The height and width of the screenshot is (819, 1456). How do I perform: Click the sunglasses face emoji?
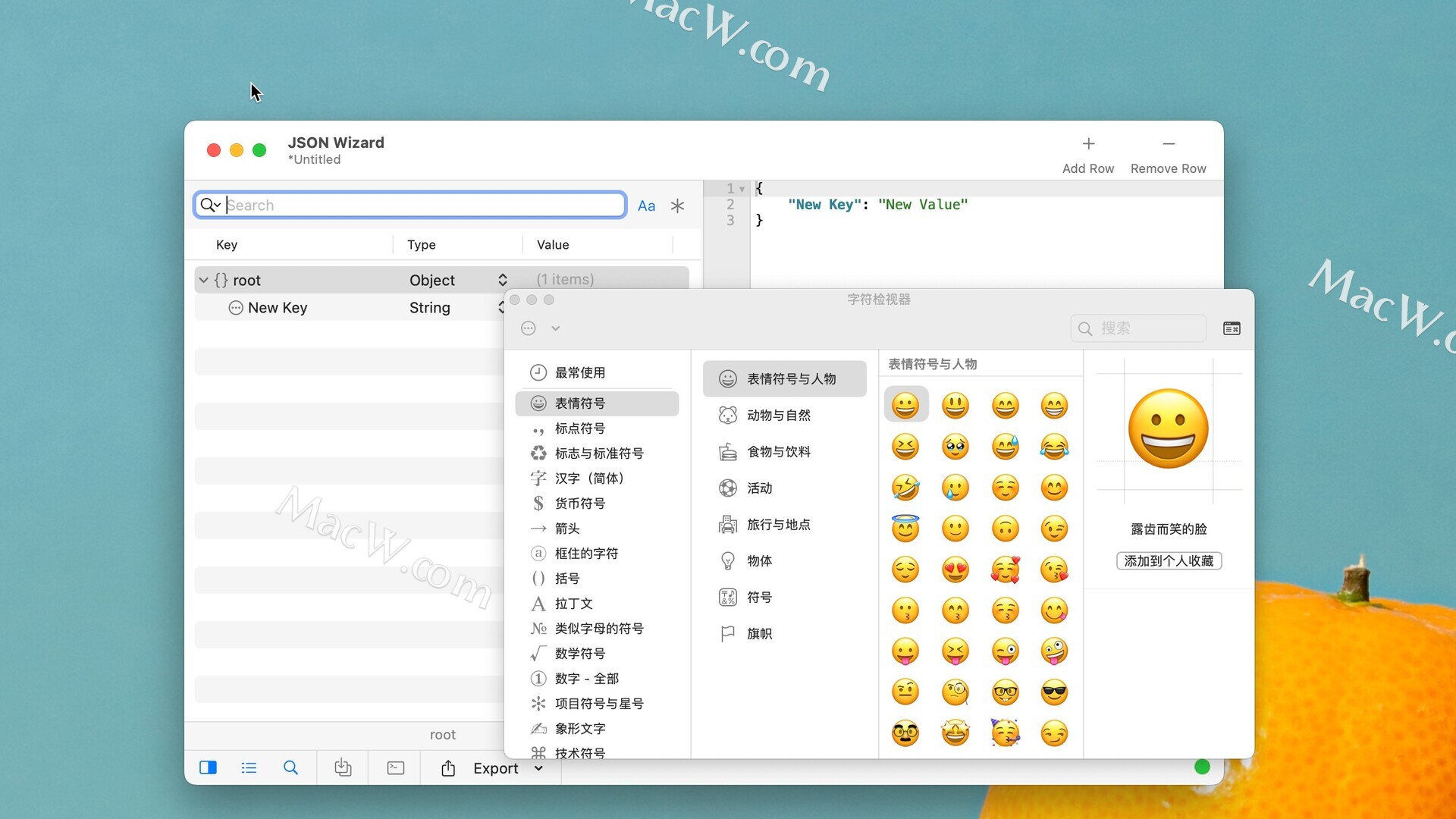[x=1054, y=692]
